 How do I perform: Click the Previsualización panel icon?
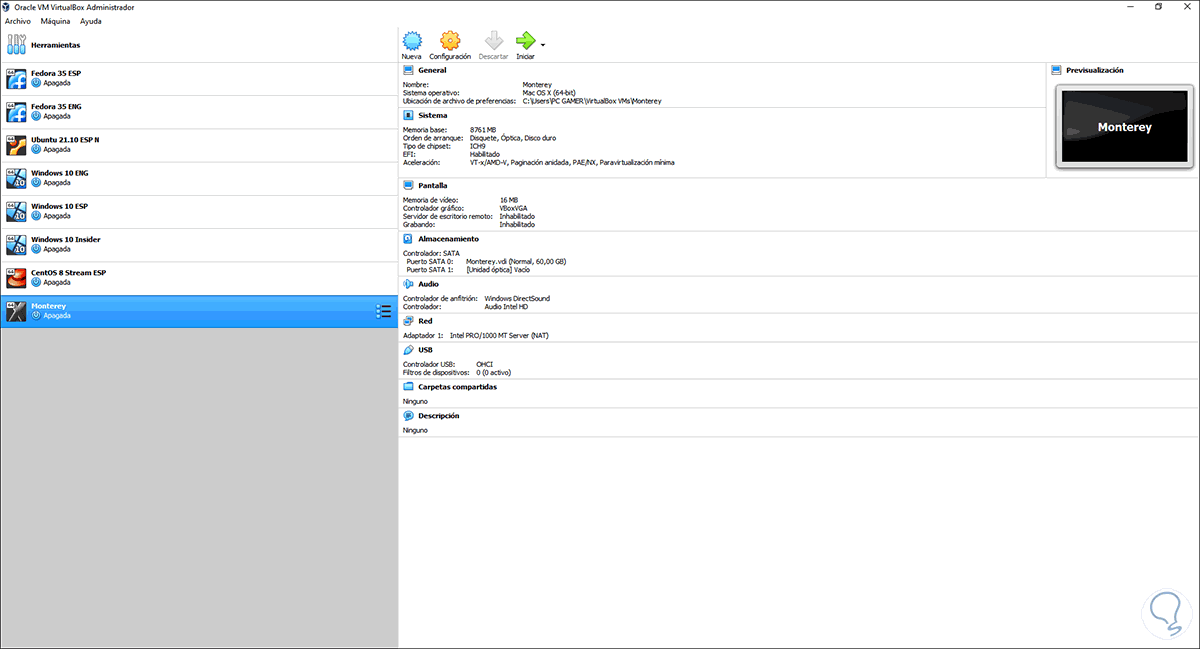click(1056, 71)
